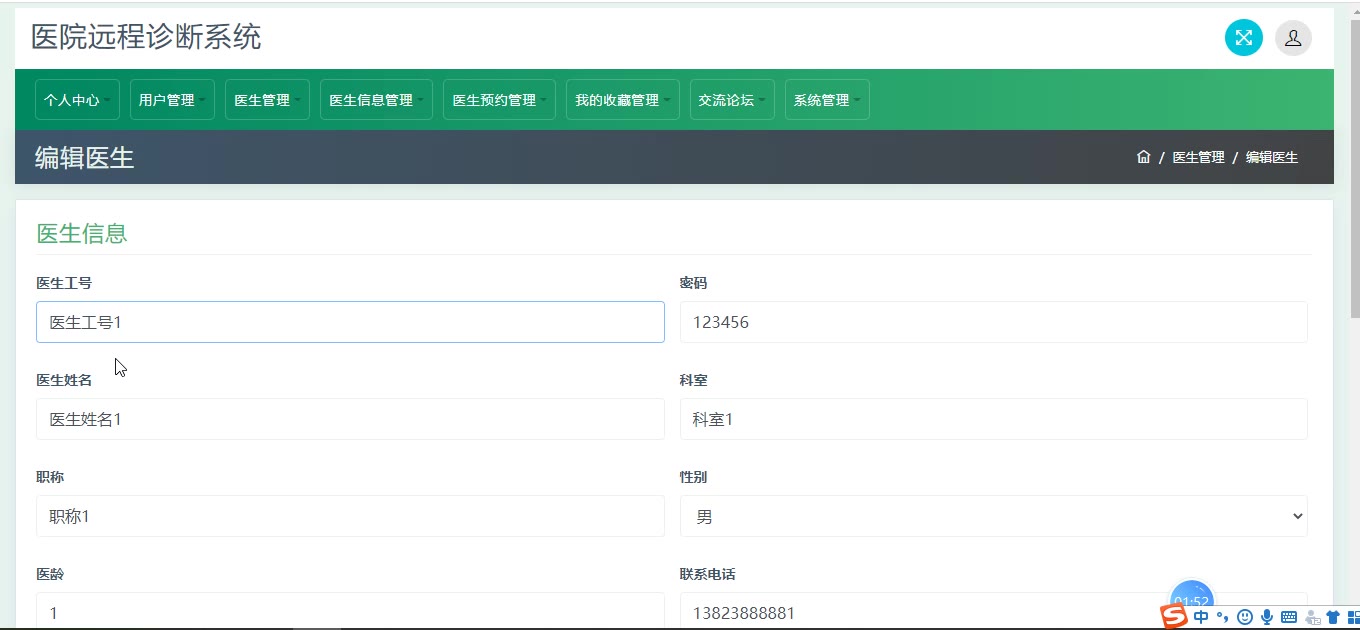Click the 编辑医生 page heading
Image resolution: width=1360 pixels, height=630 pixels.
click(x=85, y=157)
